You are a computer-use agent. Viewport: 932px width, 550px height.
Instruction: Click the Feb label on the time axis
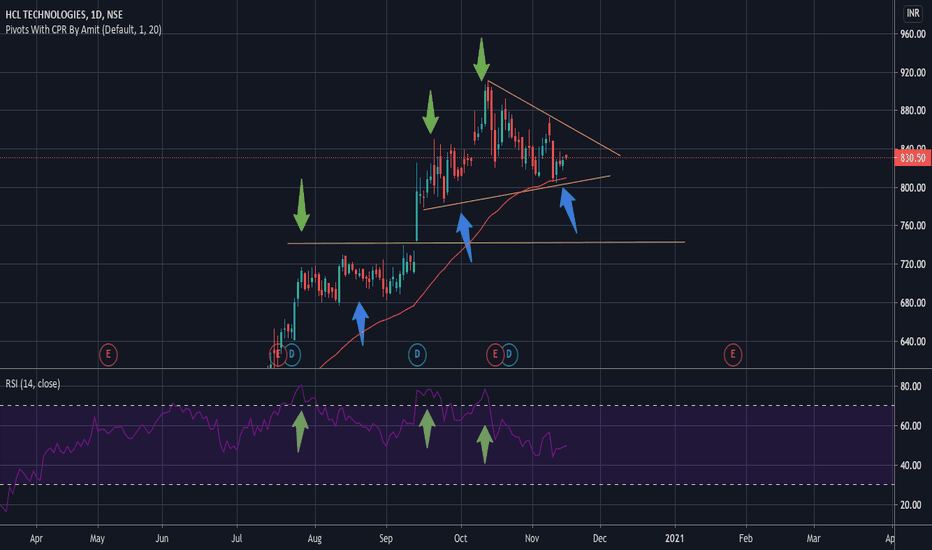[x=745, y=539]
